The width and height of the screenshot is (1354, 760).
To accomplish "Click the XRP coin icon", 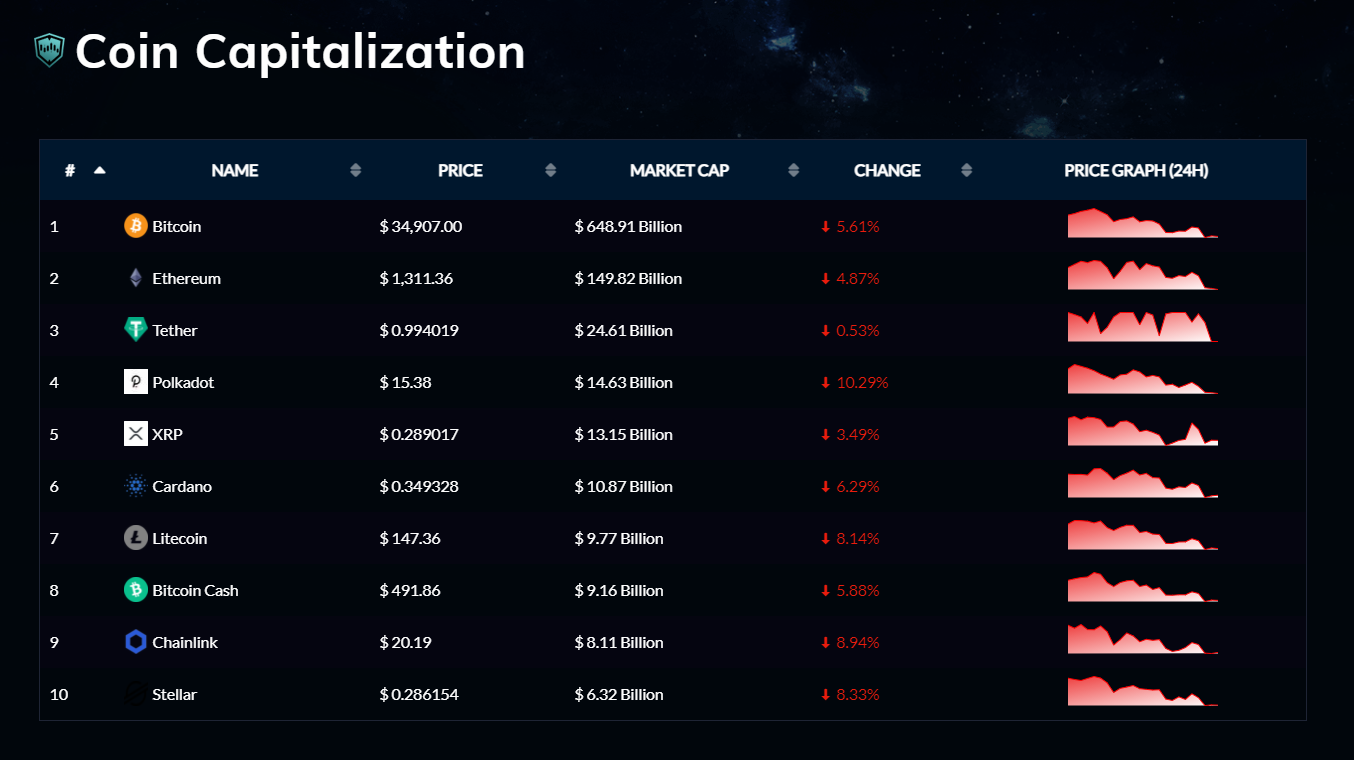I will coord(135,434).
